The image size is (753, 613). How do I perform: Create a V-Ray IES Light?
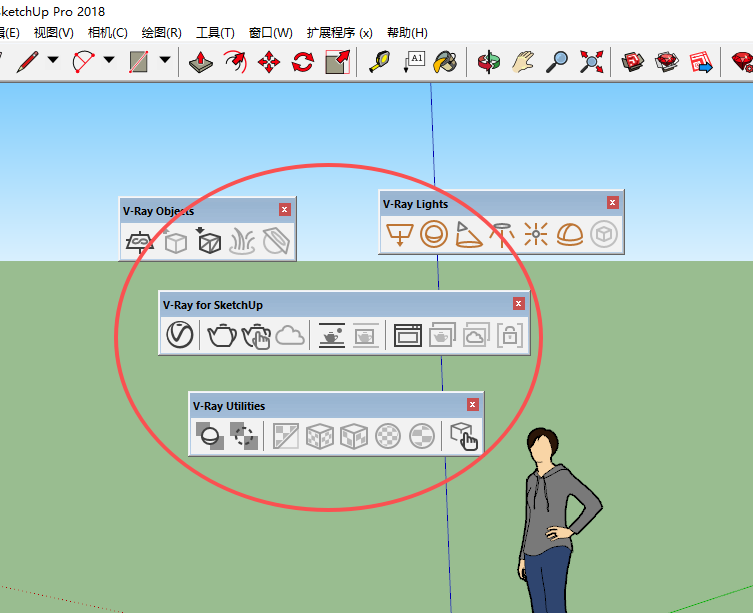click(502, 234)
